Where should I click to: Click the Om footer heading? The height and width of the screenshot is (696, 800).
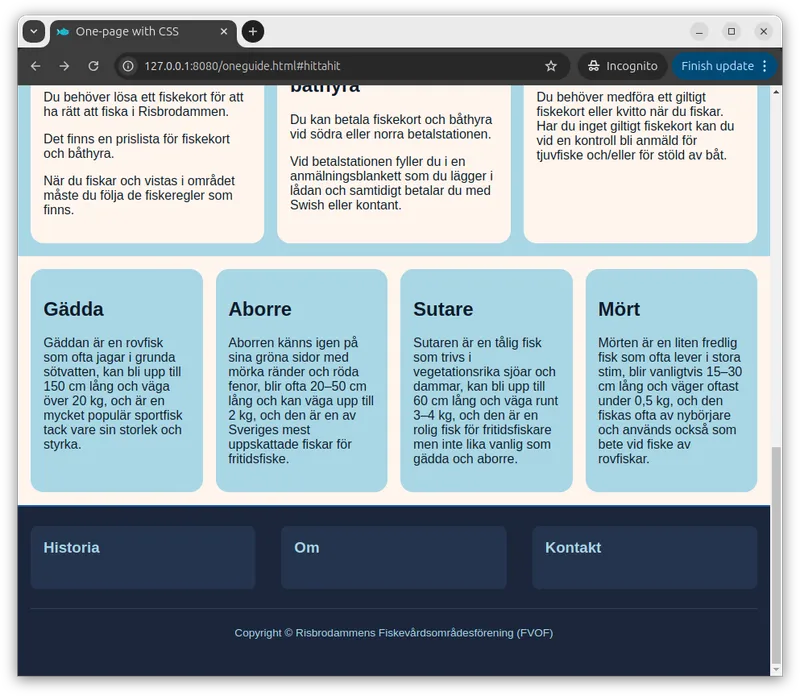pos(306,548)
